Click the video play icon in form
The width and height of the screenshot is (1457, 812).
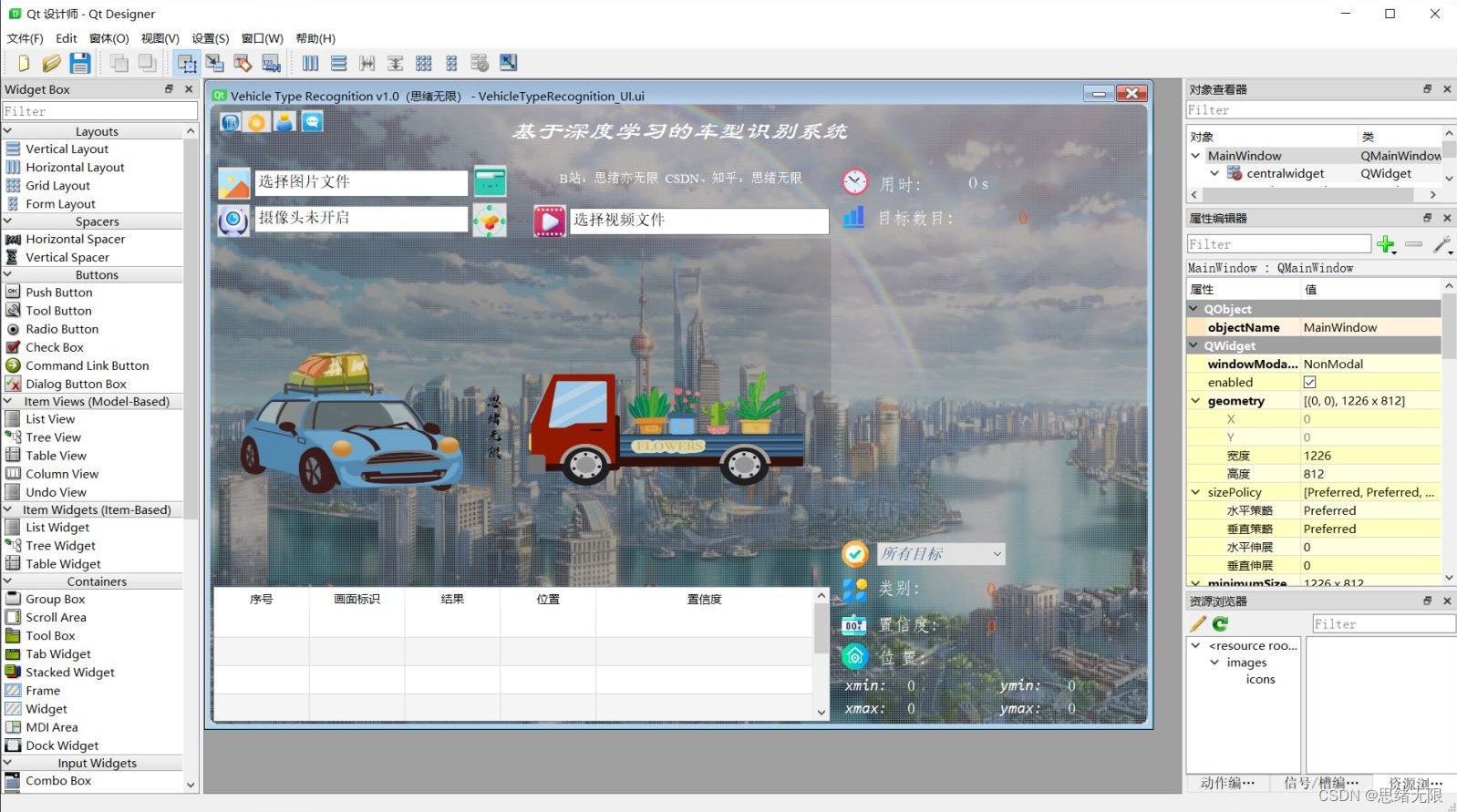pyautogui.click(x=549, y=221)
